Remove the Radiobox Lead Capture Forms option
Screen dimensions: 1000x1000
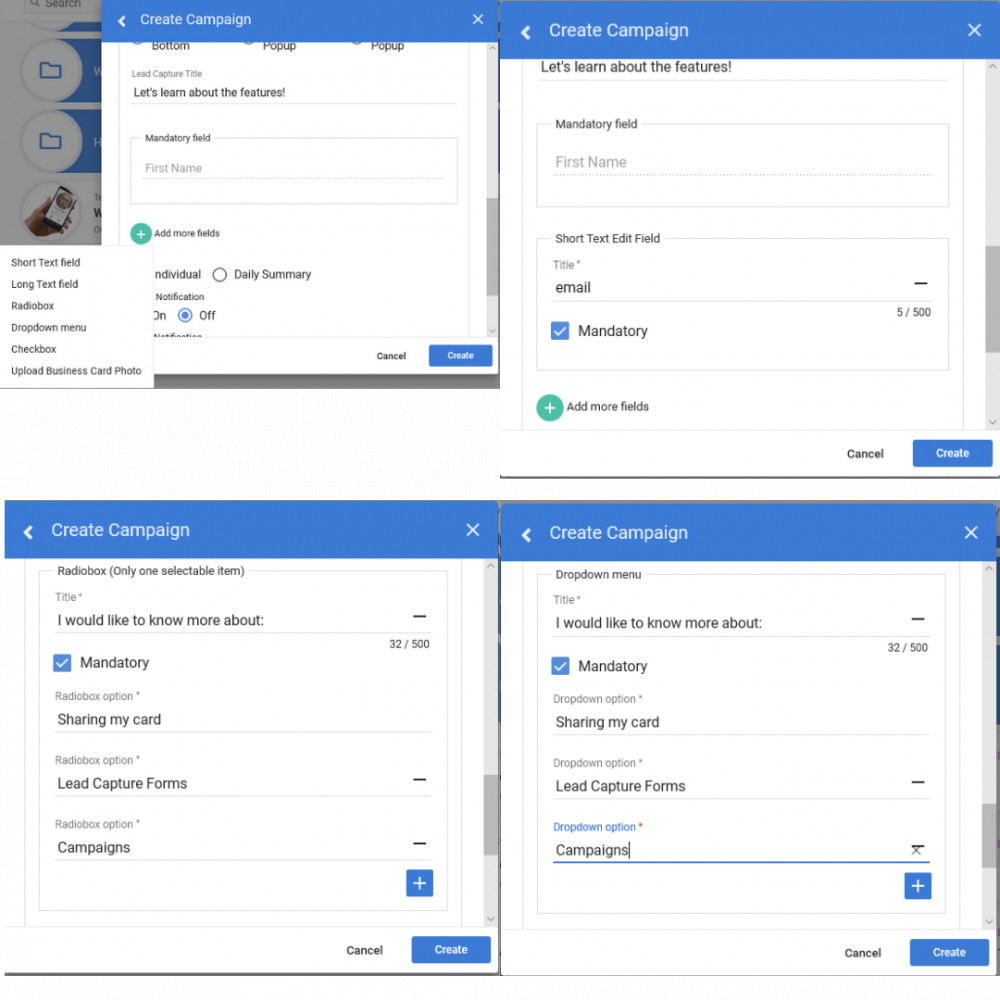(x=420, y=779)
